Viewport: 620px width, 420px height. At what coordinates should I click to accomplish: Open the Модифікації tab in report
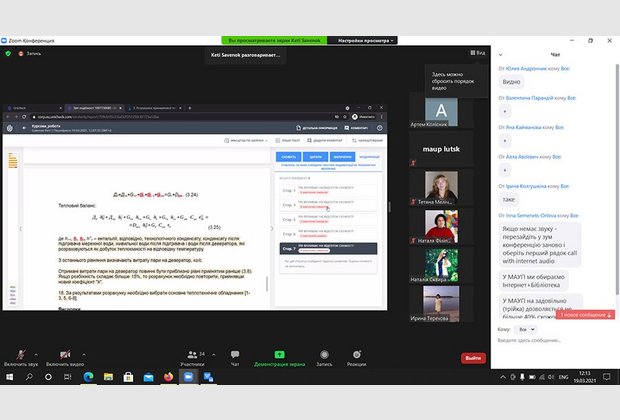(x=369, y=157)
